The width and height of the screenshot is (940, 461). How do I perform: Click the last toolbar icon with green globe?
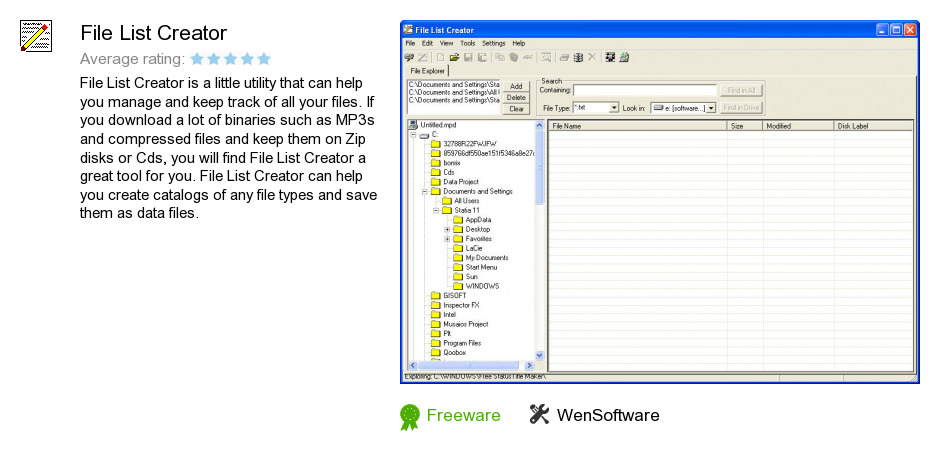(x=624, y=58)
